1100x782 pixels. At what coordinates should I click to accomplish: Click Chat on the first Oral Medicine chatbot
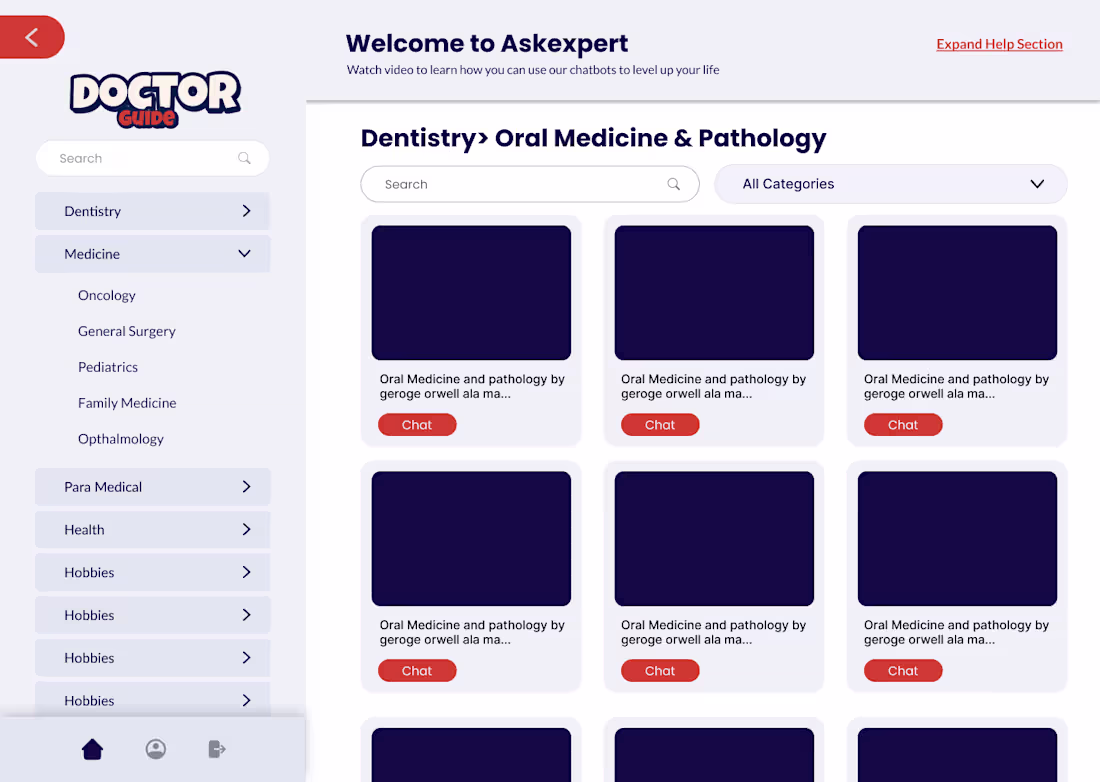[x=417, y=424]
